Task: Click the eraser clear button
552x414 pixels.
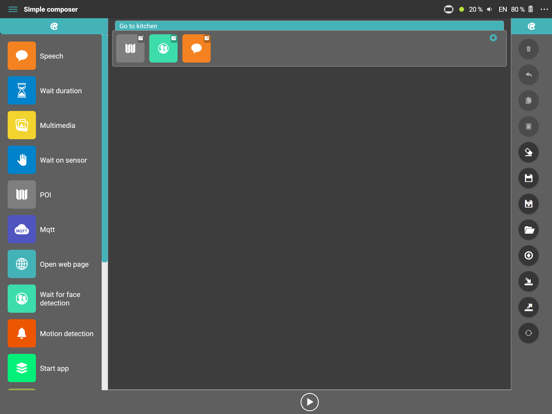Action: tap(528, 152)
